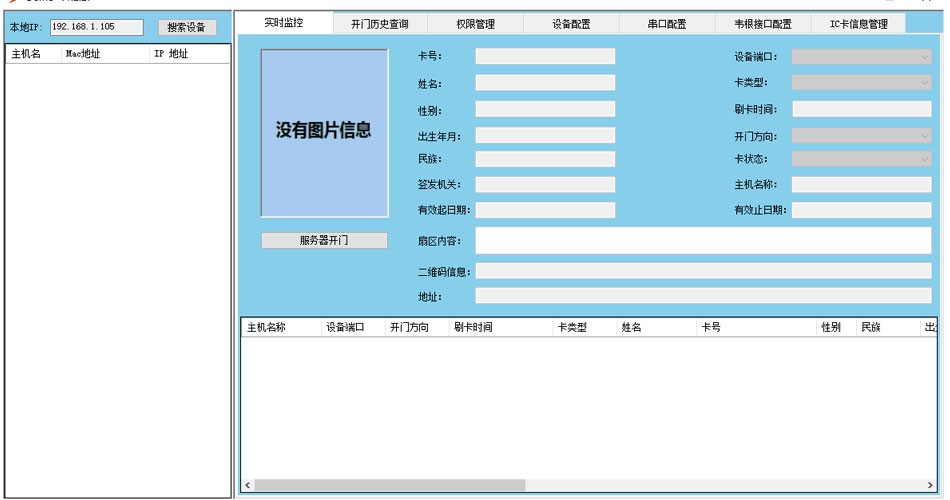Click the horizontal scrollbar right arrow

click(x=931, y=485)
